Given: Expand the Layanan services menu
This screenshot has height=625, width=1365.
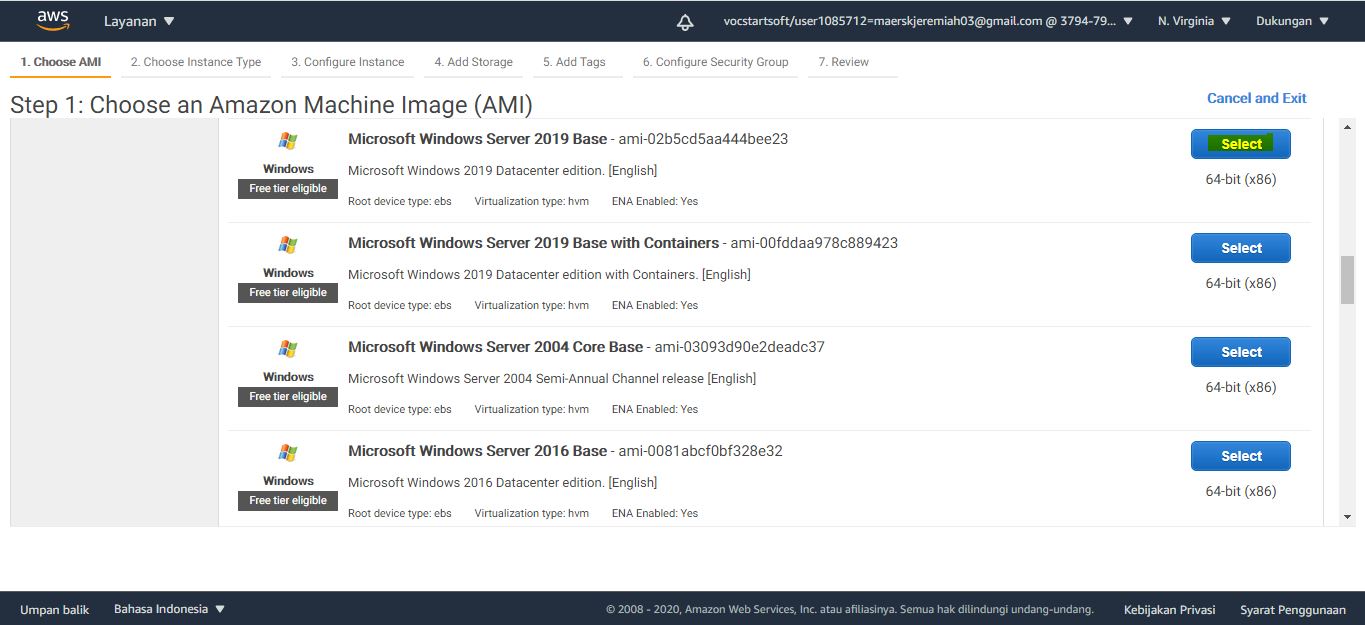Looking at the screenshot, I should [139, 21].
